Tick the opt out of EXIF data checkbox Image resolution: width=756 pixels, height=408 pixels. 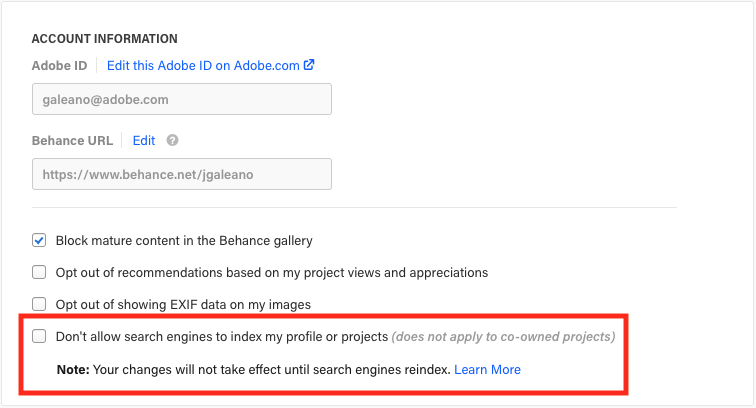tap(39, 304)
